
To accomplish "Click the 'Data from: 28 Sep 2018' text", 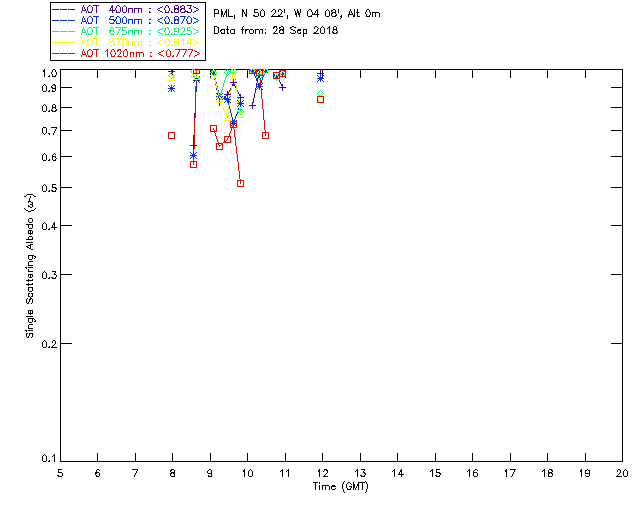I will point(276,31).
